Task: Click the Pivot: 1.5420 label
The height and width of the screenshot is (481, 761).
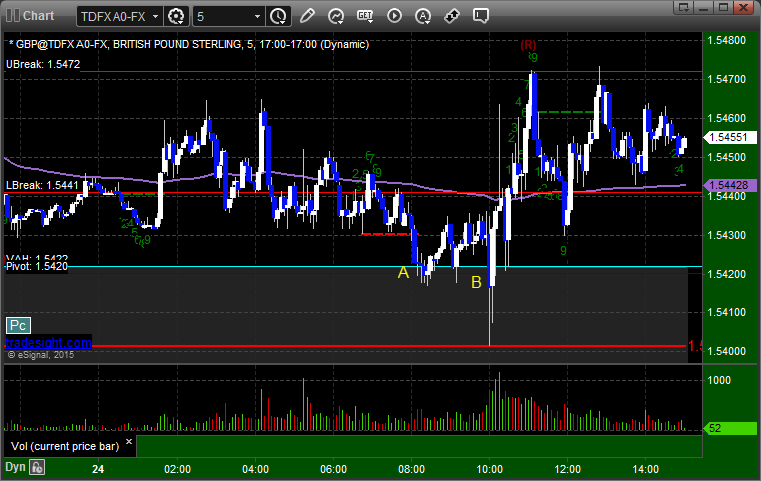Action: [37, 266]
